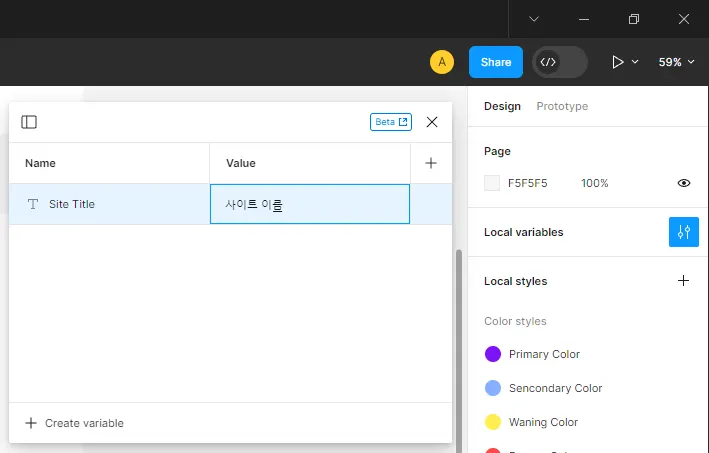Expand the zoom level 59% dropdown

[676, 62]
